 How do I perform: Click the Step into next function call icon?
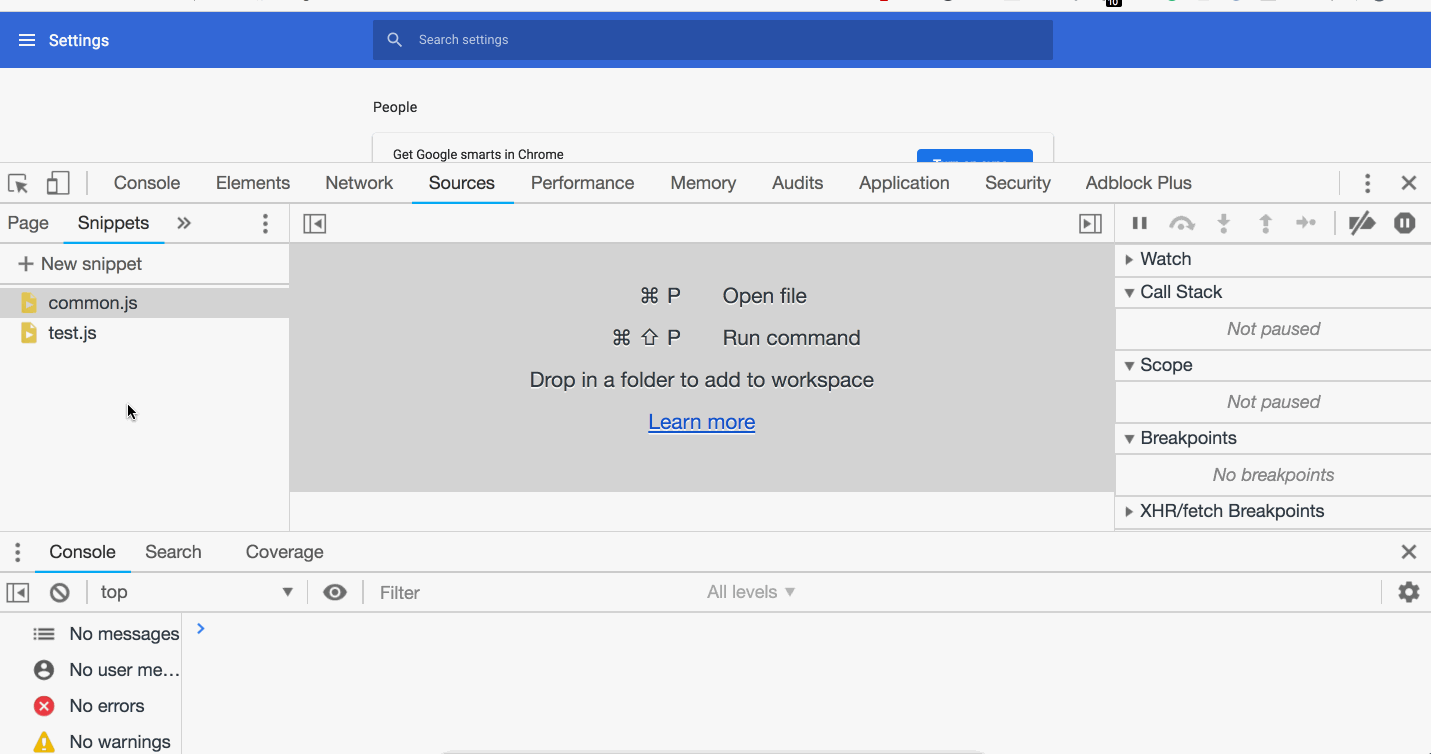click(1223, 223)
